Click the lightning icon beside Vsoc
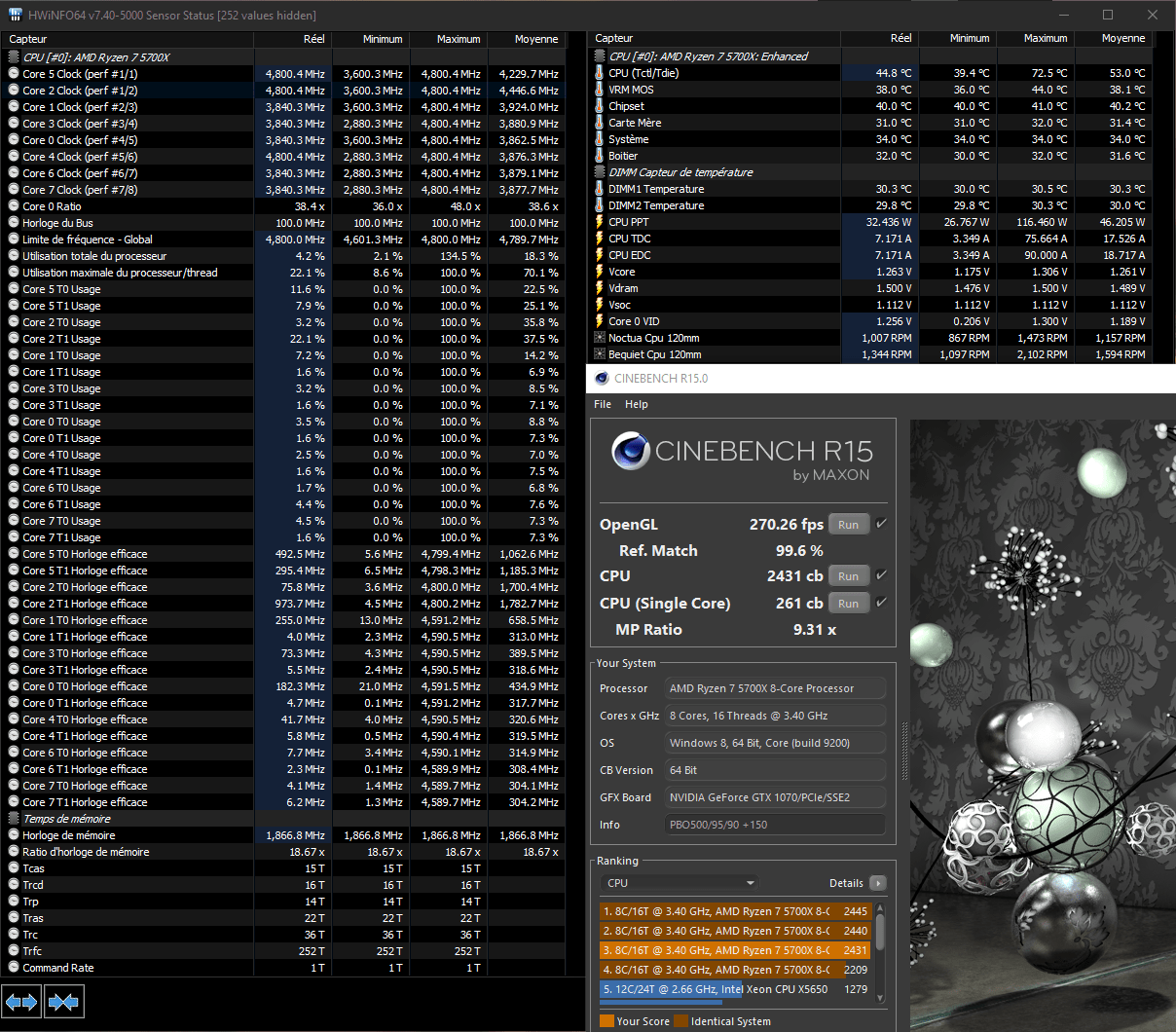The height and width of the screenshot is (1032, 1176). tap(600, 304)
